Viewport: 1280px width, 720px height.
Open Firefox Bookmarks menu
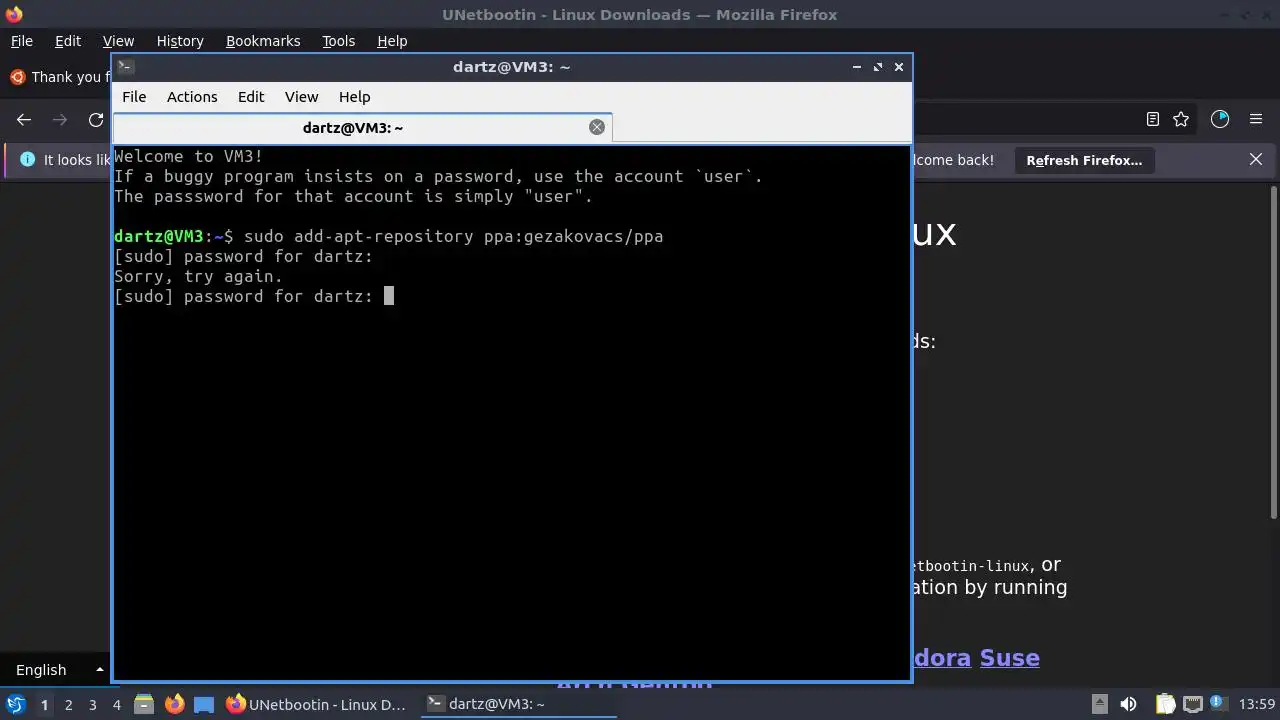pyautogui.click(x=263, y=41)
